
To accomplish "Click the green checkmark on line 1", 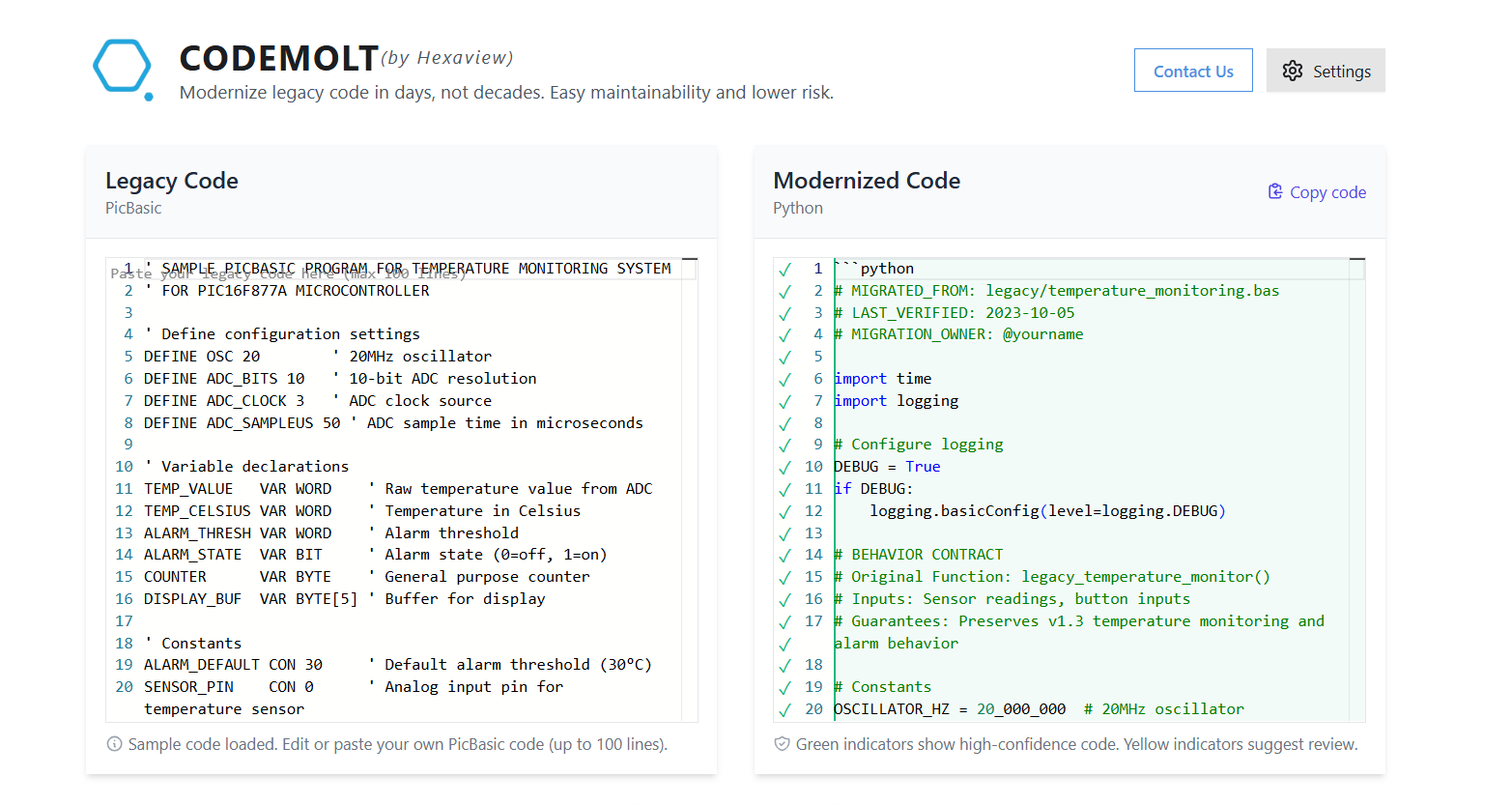I will click(785, 268).
